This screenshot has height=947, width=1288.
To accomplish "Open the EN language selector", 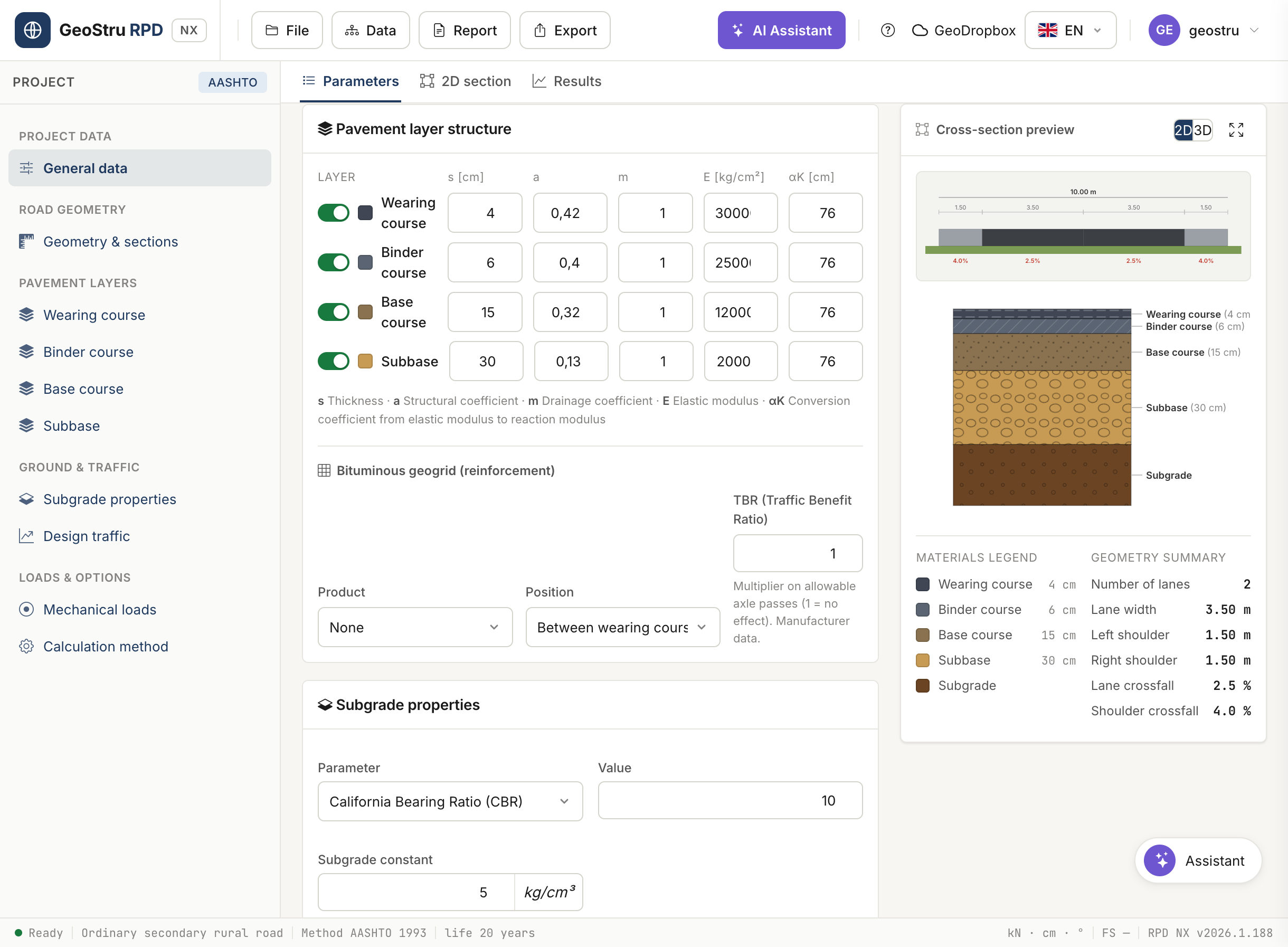I will coord(1070,31).
